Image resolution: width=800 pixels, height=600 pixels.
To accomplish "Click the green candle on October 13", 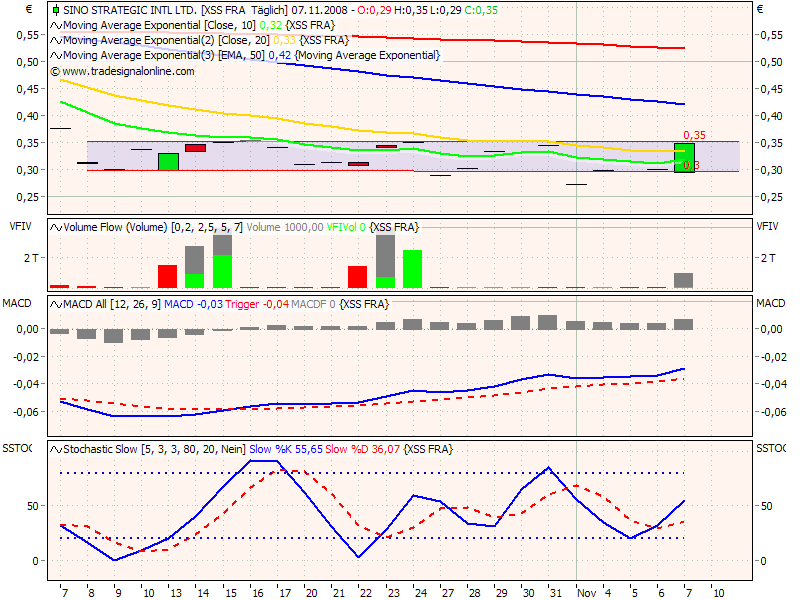I will (x=168, y=162).
